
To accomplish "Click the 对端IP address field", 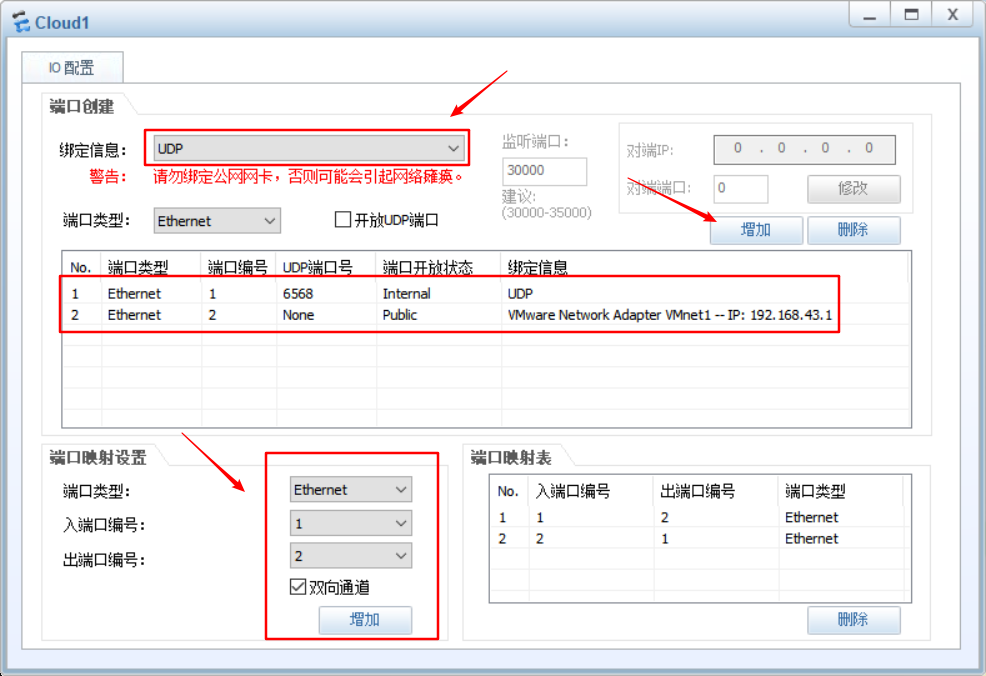I will [804, 149].
